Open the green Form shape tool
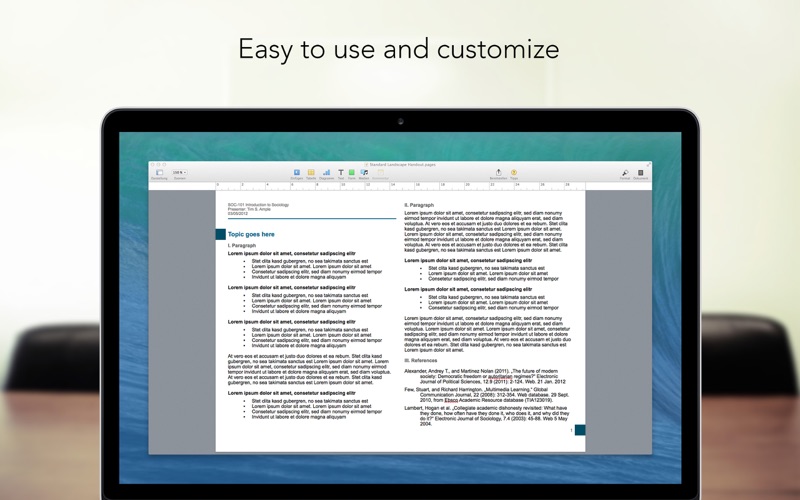Screen dimensions: 800x500 point(352,172)
